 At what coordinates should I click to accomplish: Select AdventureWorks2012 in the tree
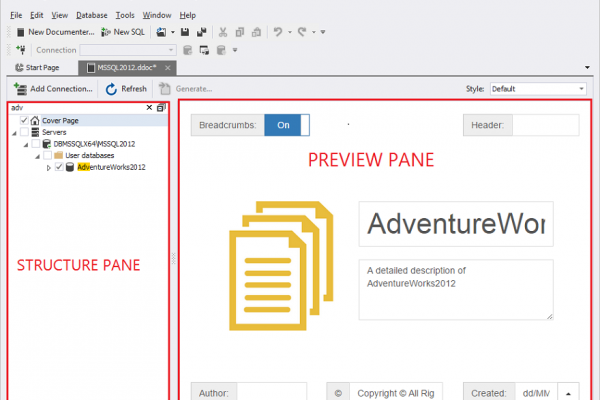point(111,167)
